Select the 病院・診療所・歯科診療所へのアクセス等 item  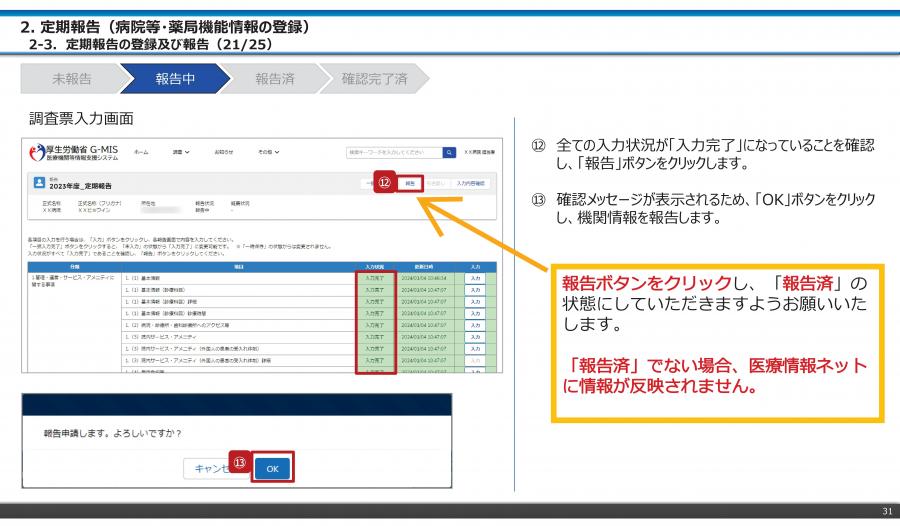point(177,325)
